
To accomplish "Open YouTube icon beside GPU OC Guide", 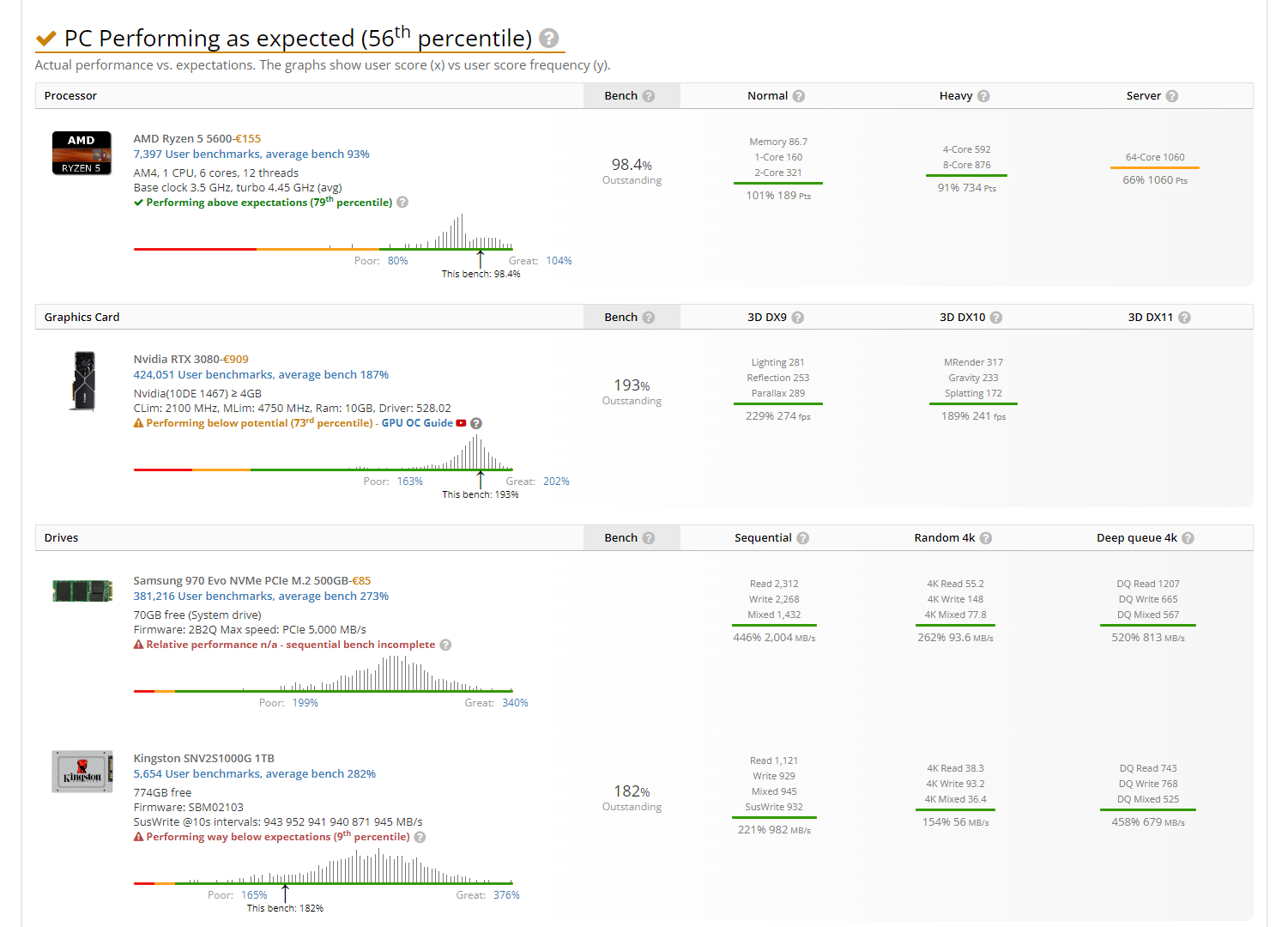I will point(462,423).
